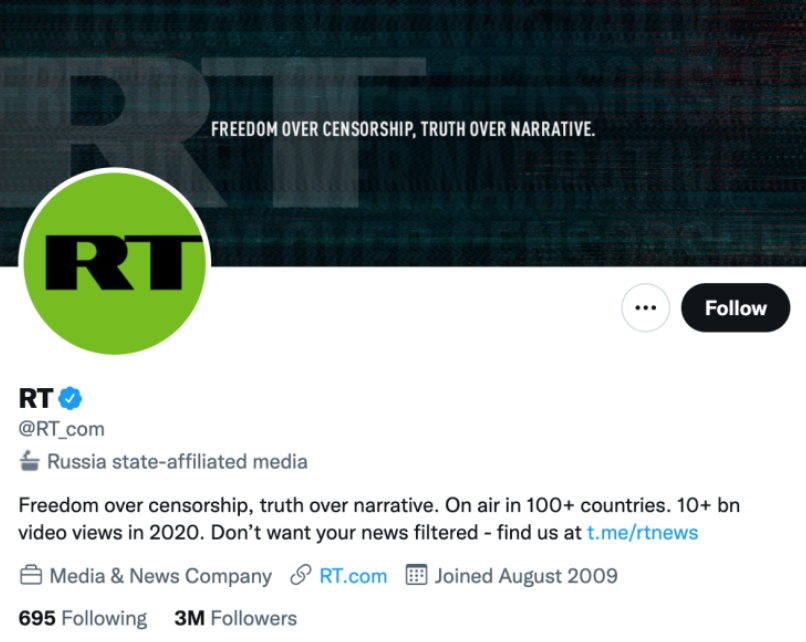This screenshot has height=642, width=806.
Task: Visit the RT.com website link
Action: tap(353, 576)
